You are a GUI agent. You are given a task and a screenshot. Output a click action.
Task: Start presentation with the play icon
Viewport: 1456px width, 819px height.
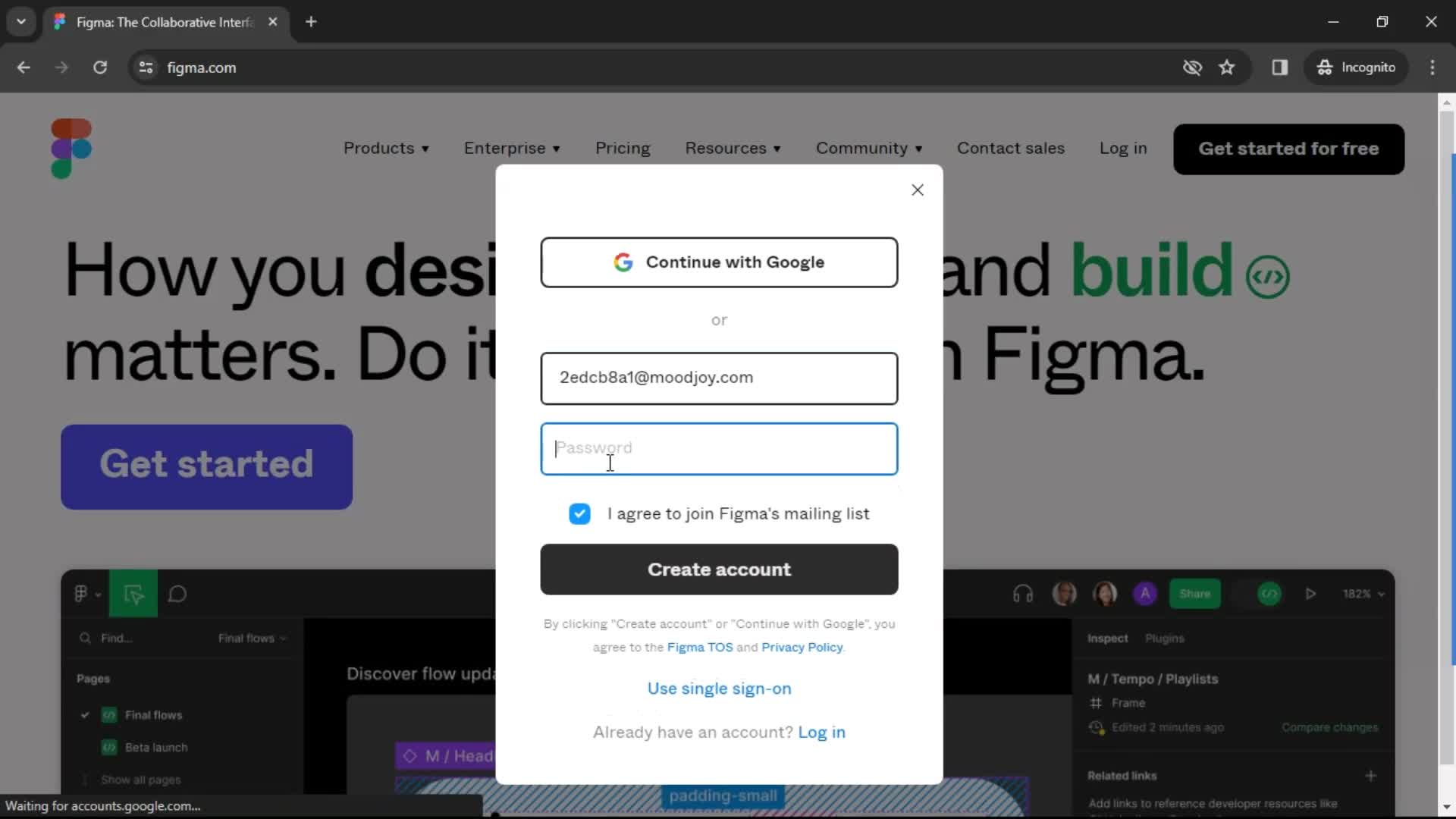click(1311, 594)
